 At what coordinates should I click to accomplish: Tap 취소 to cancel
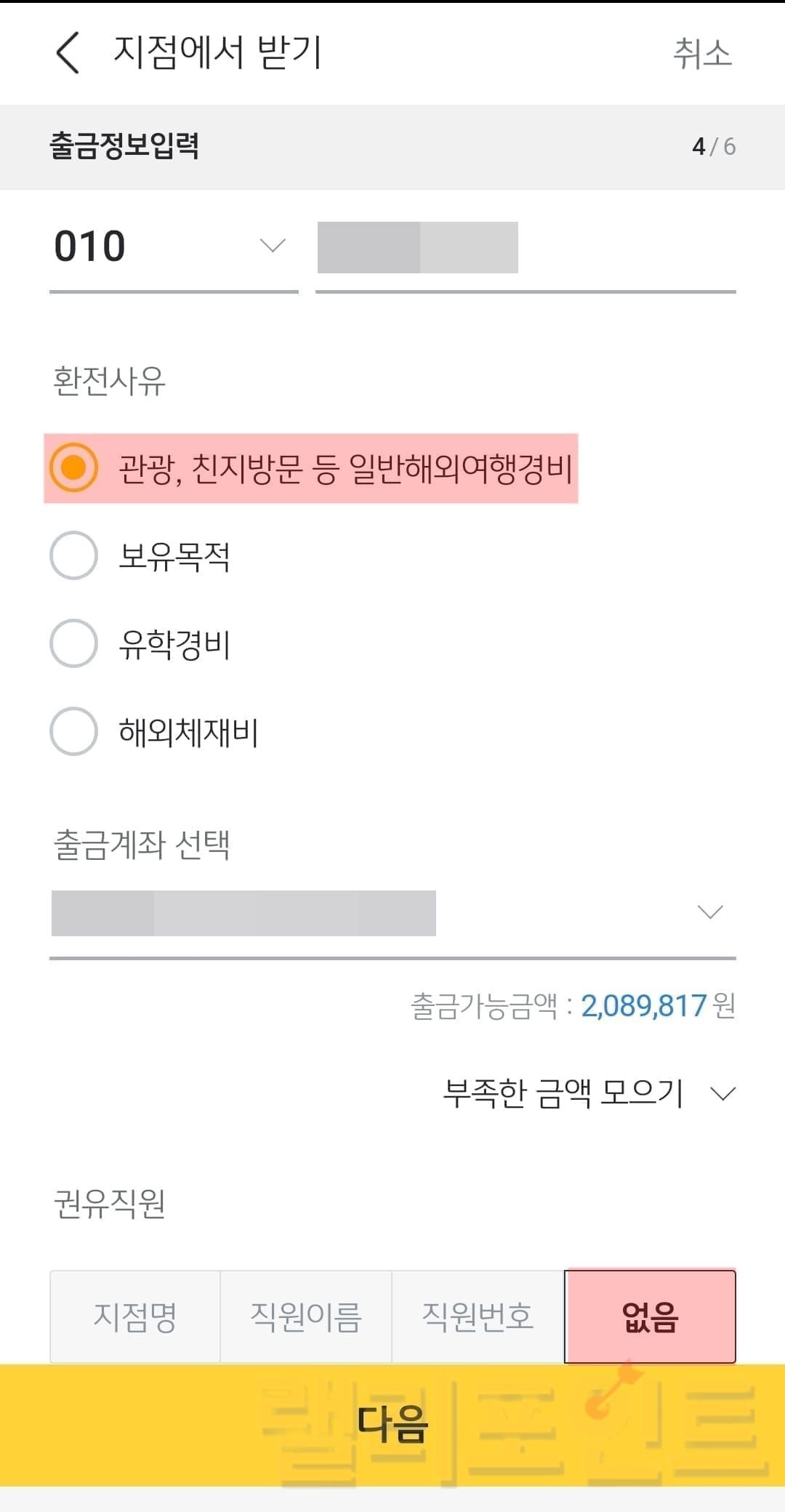pyautogui.click(x=701, y=54)
